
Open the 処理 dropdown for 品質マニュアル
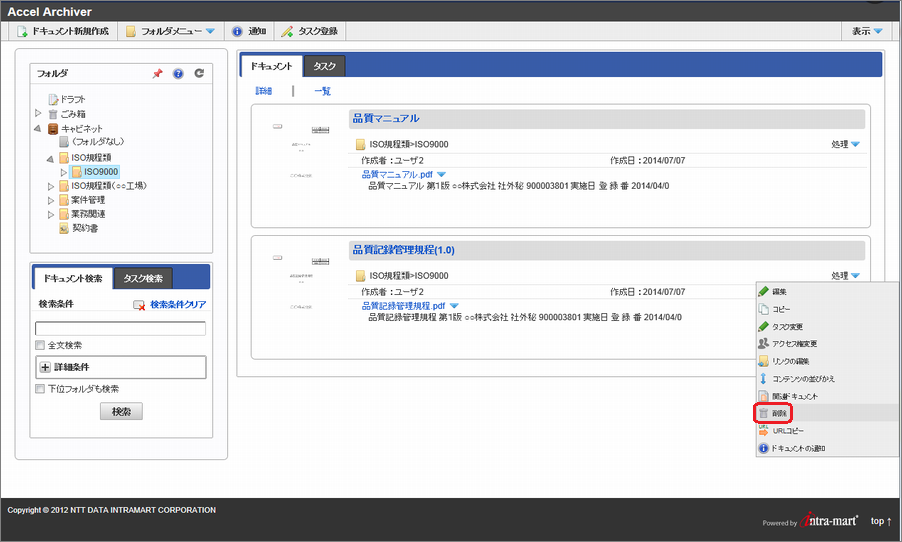[x=845, y=144]
